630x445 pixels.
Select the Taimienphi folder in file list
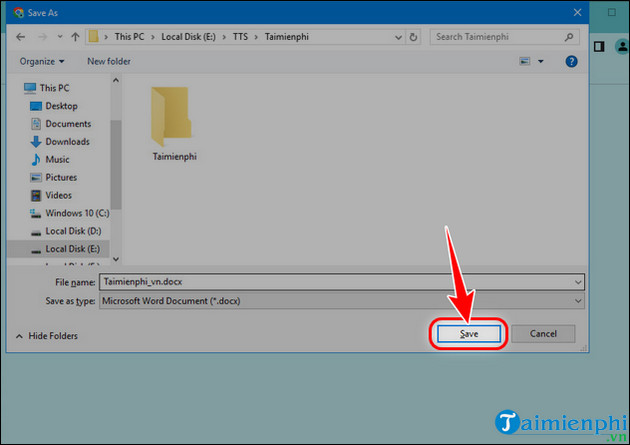click(174, 124)
